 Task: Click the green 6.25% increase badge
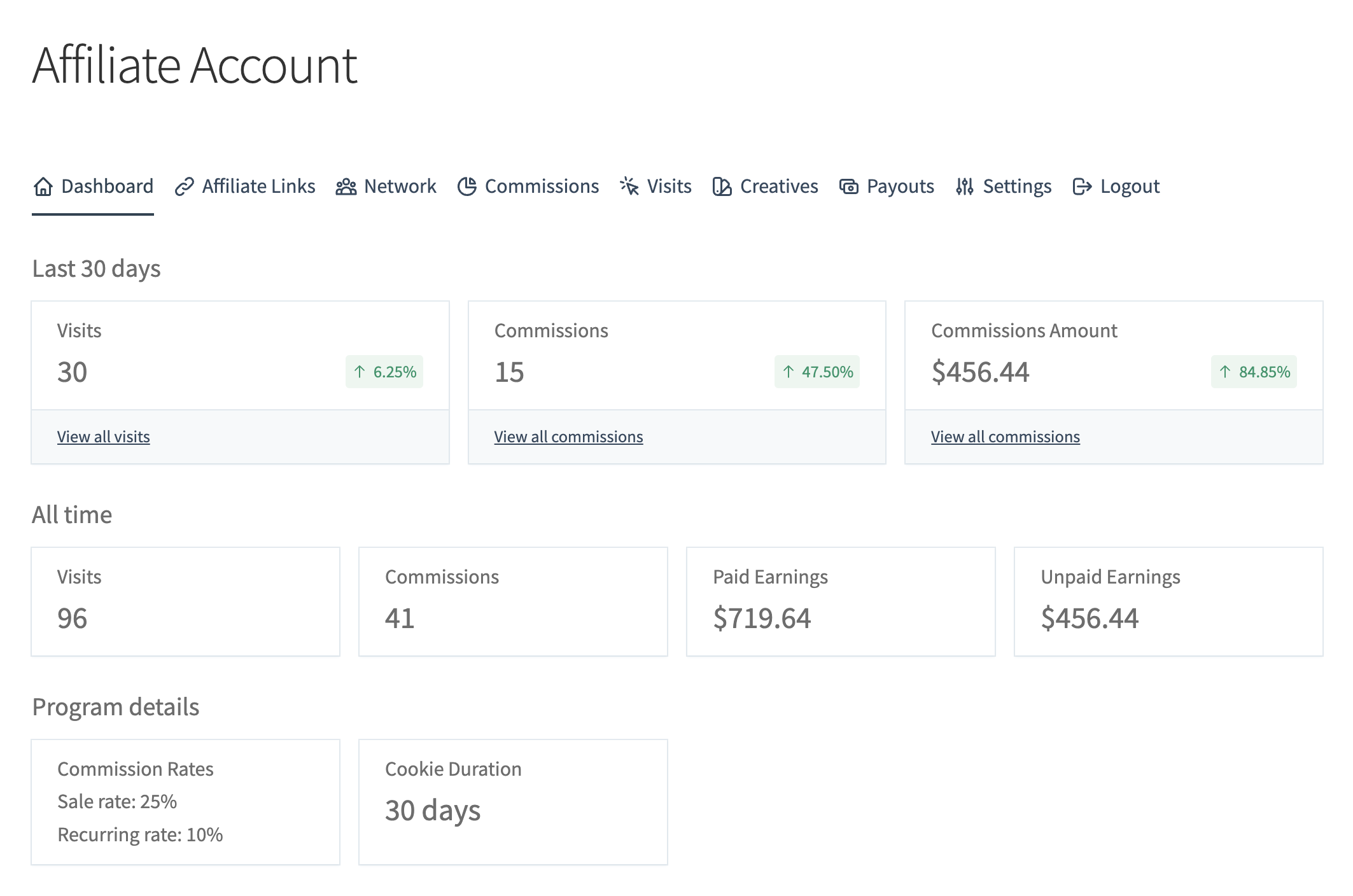384,372
